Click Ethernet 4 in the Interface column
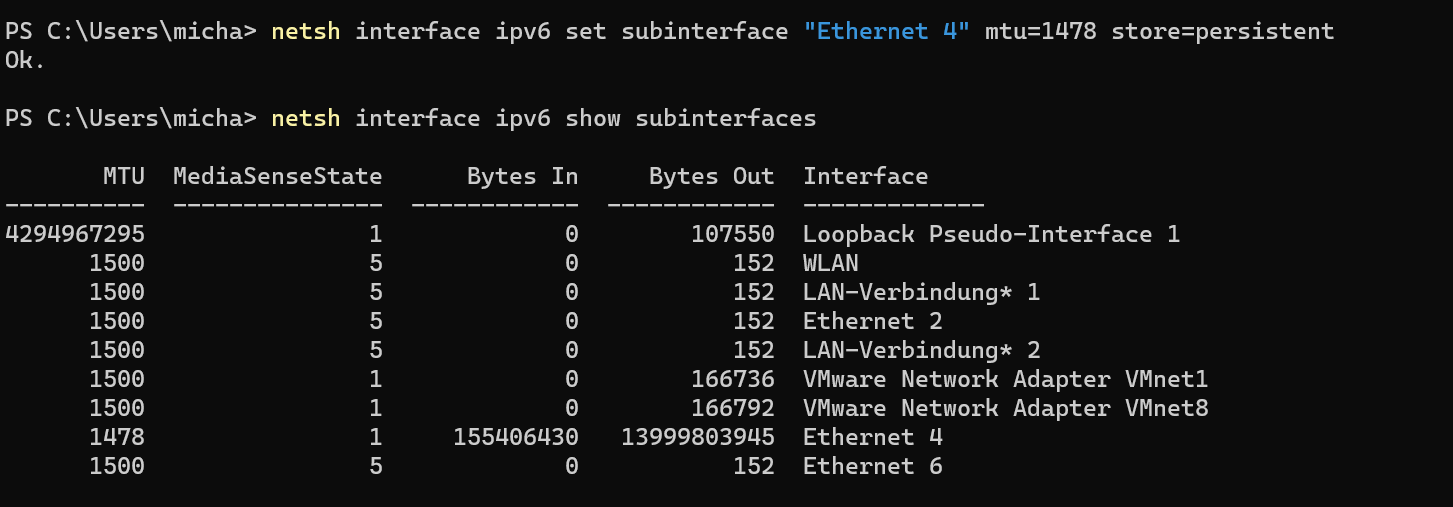The image size is (1453, 507). (872, 438)
